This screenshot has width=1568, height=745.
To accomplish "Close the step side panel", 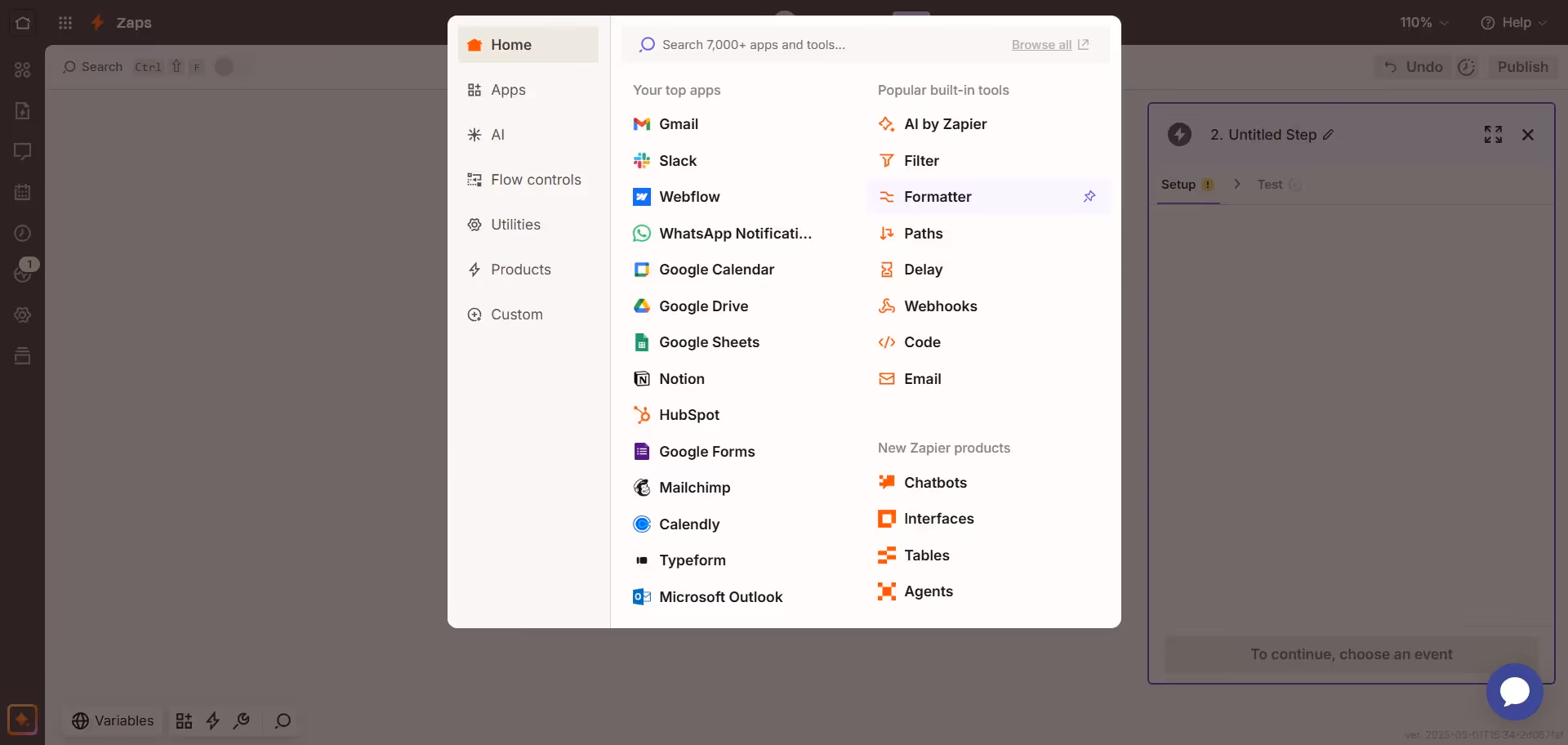I will (x=1528, y=135).
